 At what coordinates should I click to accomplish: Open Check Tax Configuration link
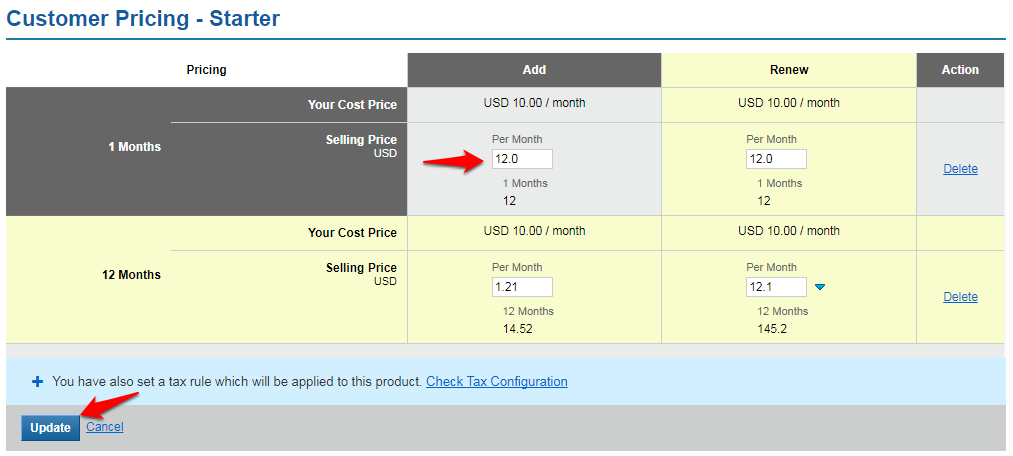pyautogui.click(x=496, y=382)
